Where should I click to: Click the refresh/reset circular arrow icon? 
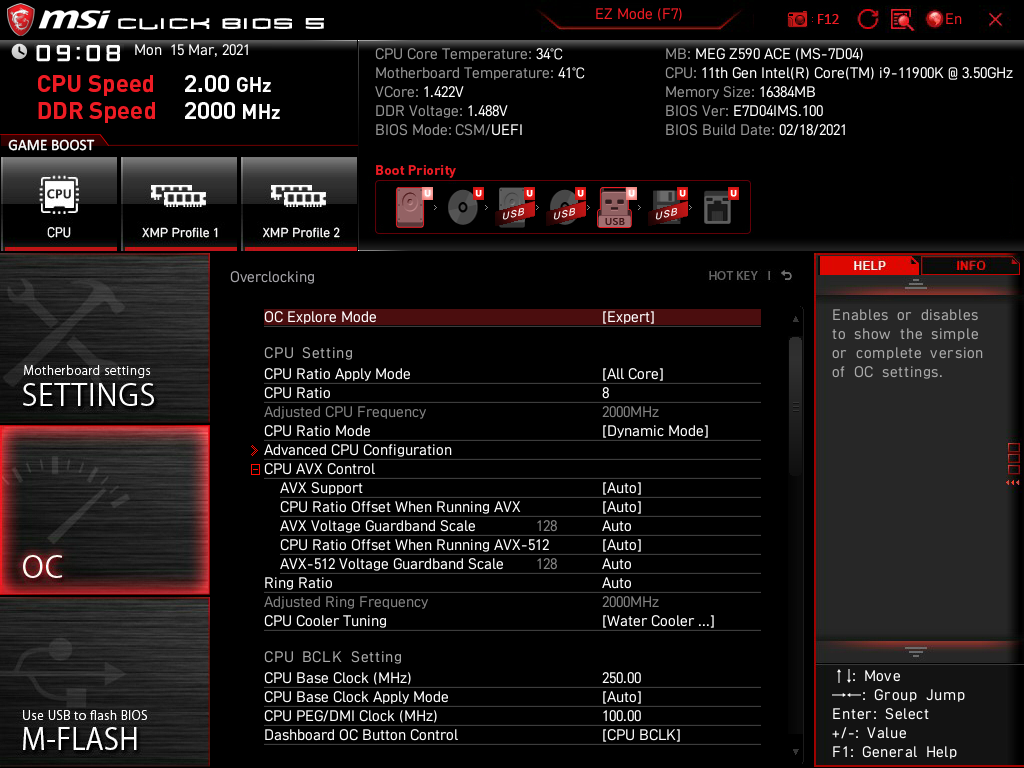point(867,20)
